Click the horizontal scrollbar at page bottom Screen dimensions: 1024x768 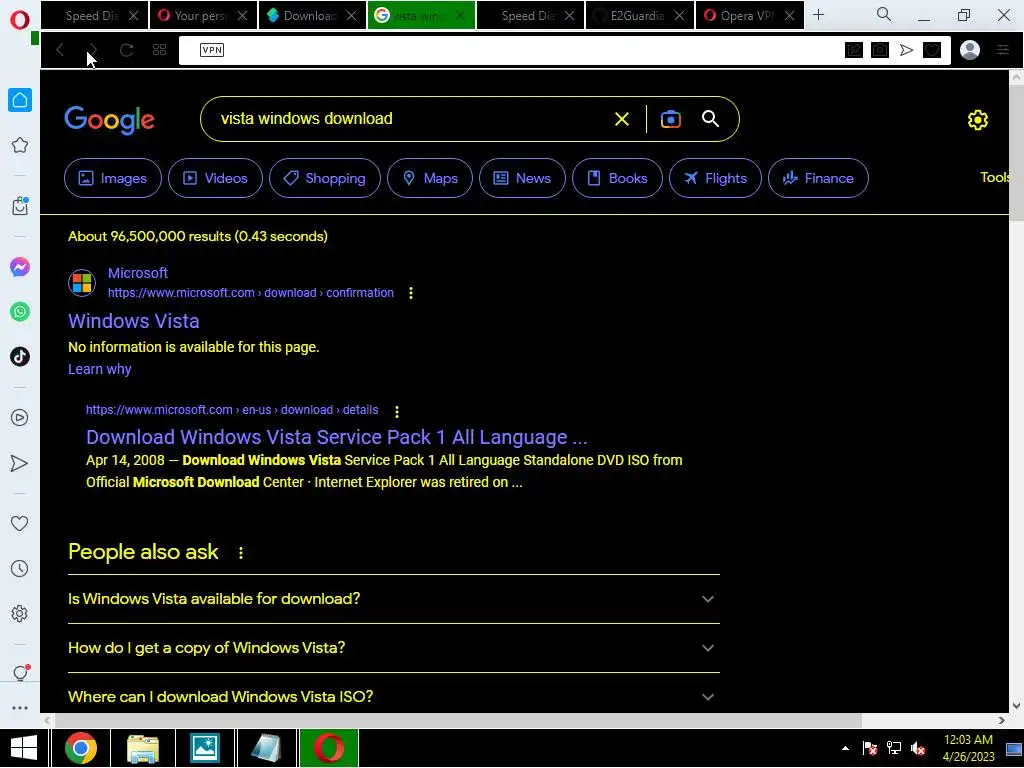[458, 720]
